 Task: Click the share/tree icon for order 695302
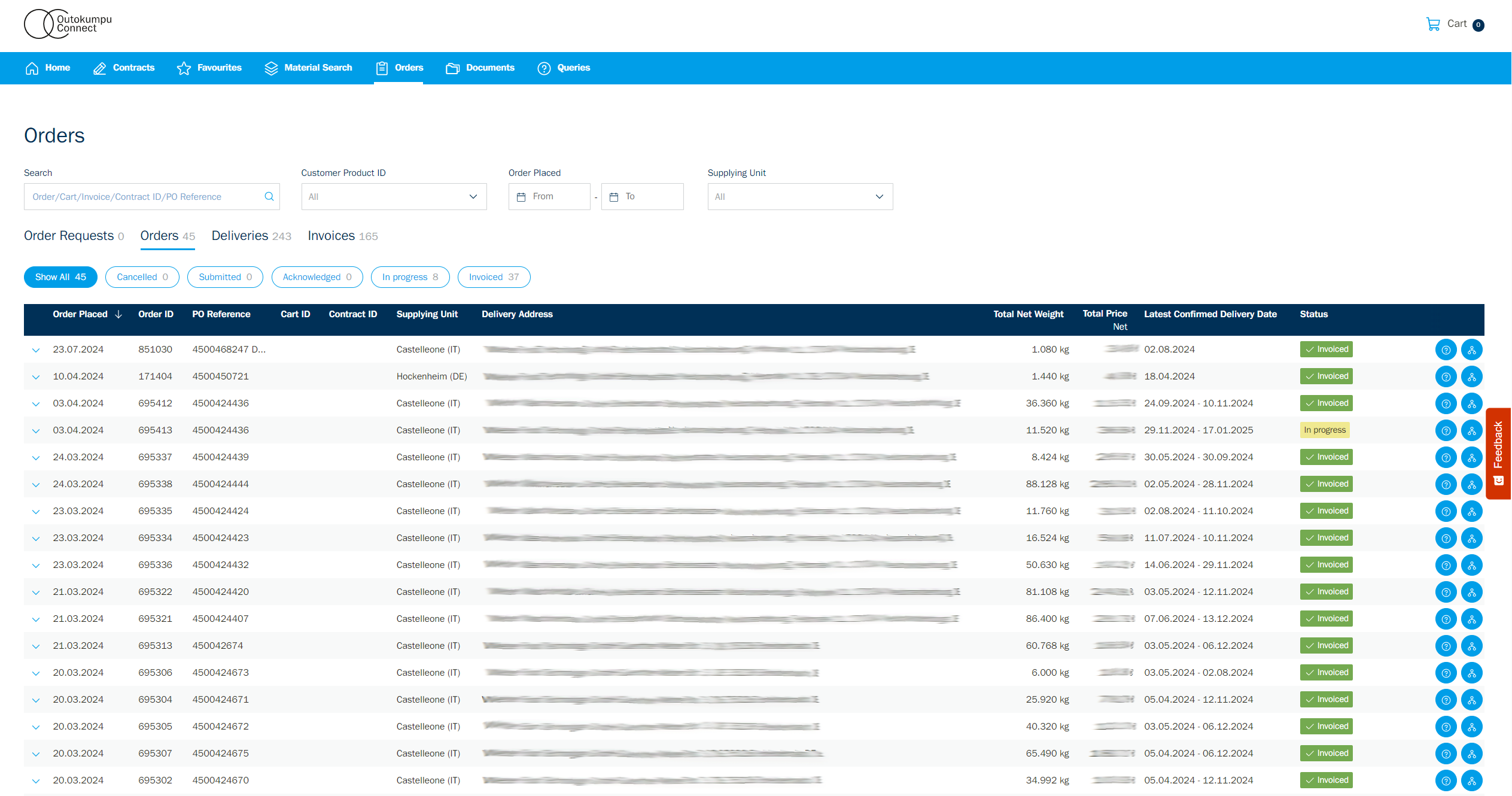pos(1471,780)
